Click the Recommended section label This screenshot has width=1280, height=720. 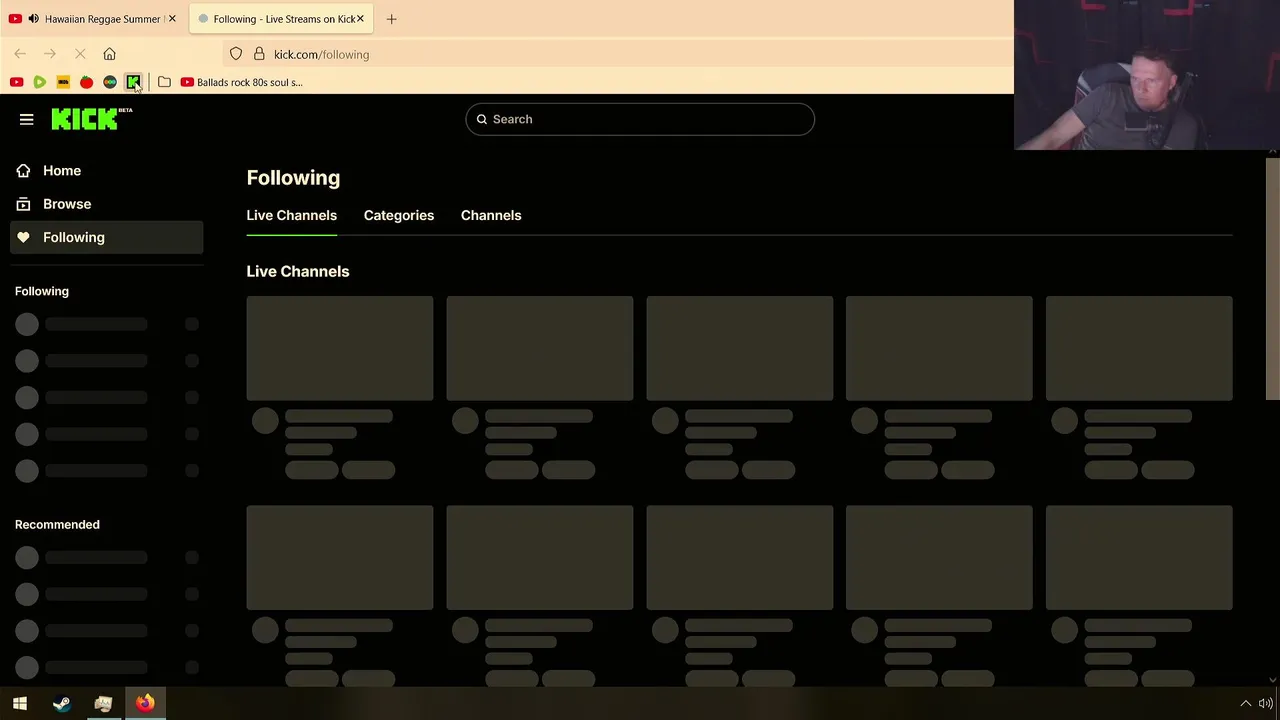coord(57,524)
